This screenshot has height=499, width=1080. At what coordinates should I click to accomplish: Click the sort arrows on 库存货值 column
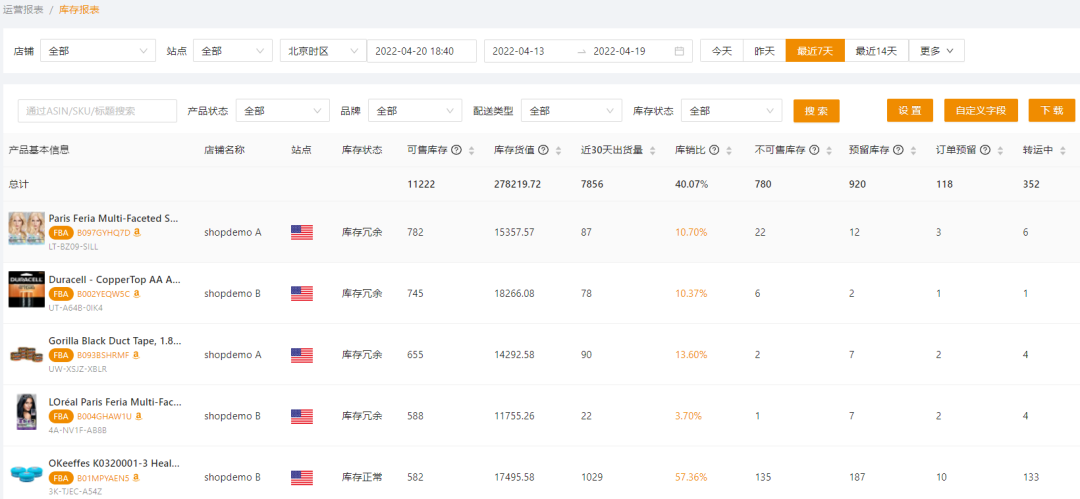(x=558, y=150)
